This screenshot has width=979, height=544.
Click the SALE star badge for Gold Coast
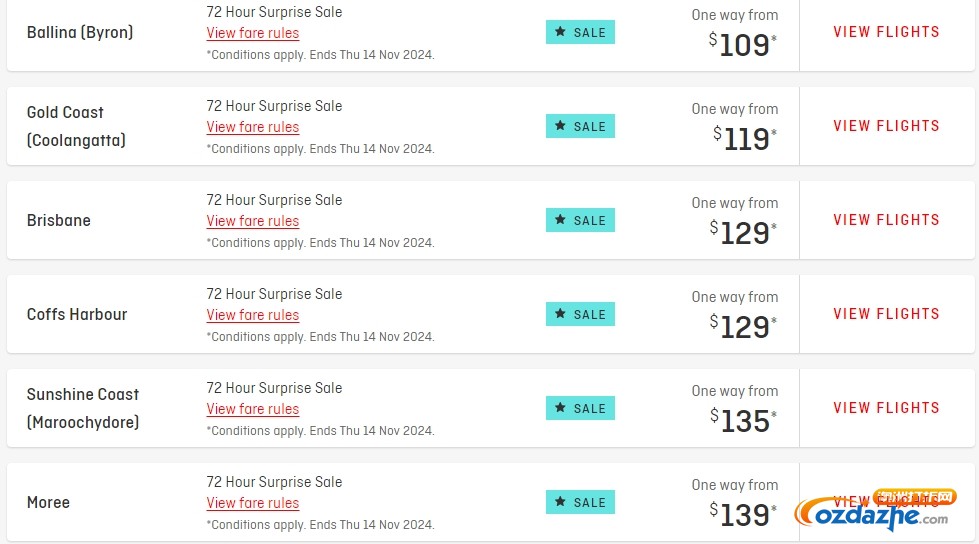[580, 126]
